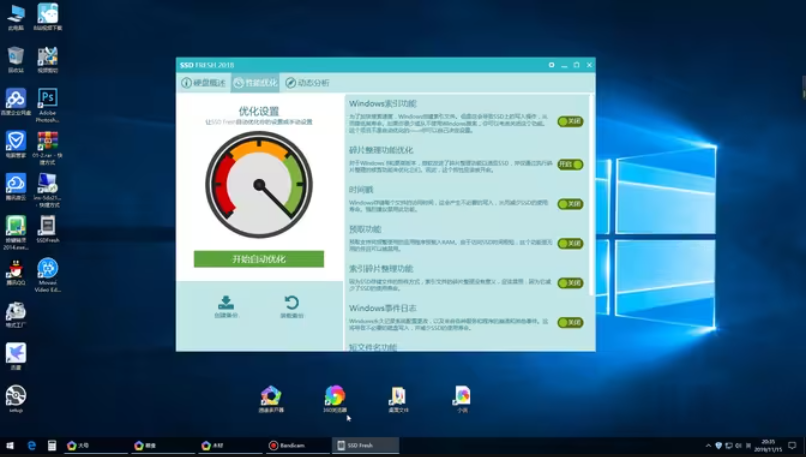The image size is (806, 457).
Task: Open the blue bird Xunlei desktop icon
Action: (15, 356)
